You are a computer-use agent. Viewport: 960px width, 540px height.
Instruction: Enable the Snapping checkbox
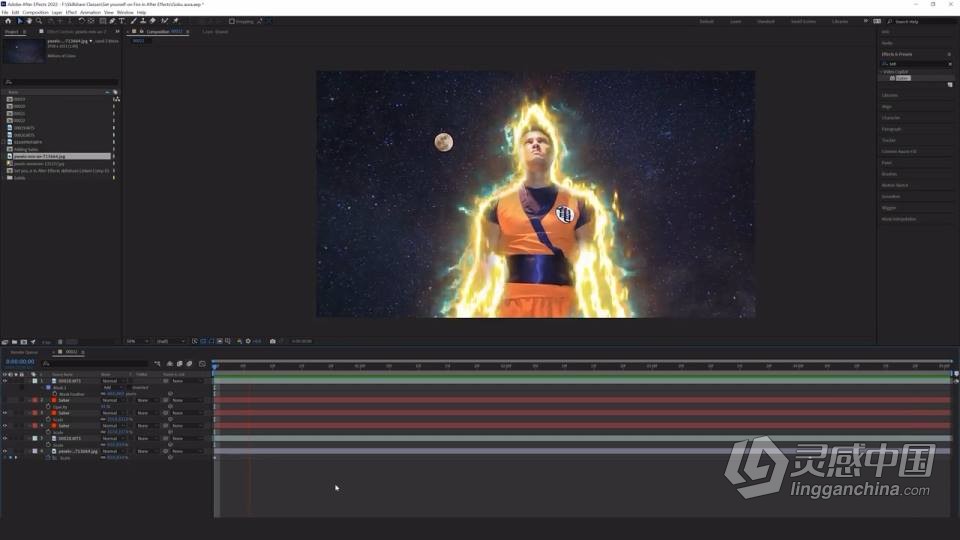pyautogui.click(x=231, y=21)
